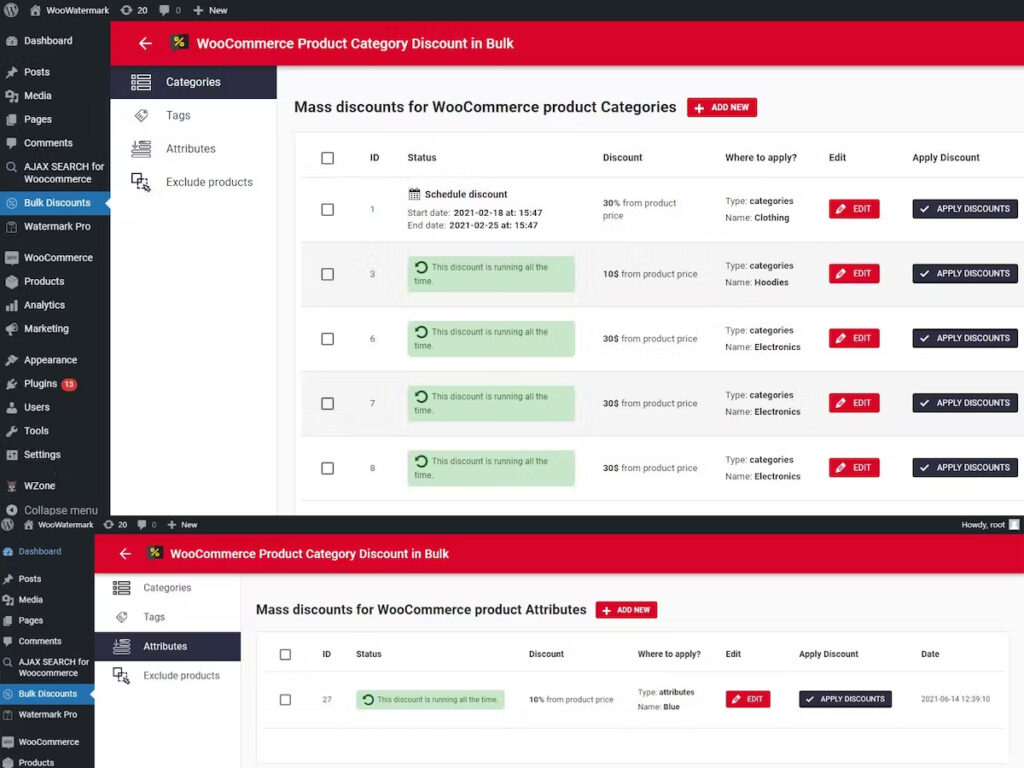Click EDIT for Electronics discount ID 7
This screenshot has height=768, width=1024.
pos(854,403)
